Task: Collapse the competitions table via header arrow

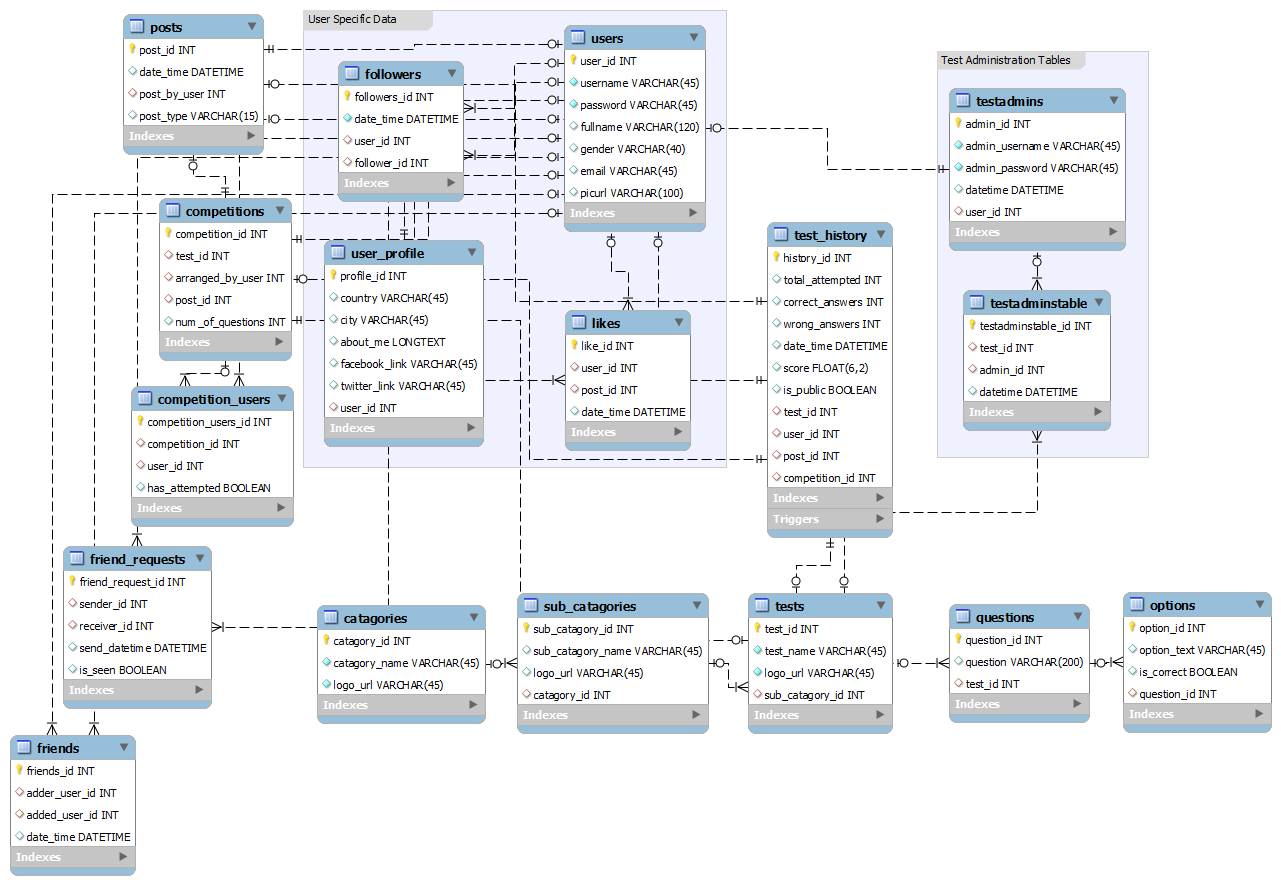Action: [x=278, y=211]
